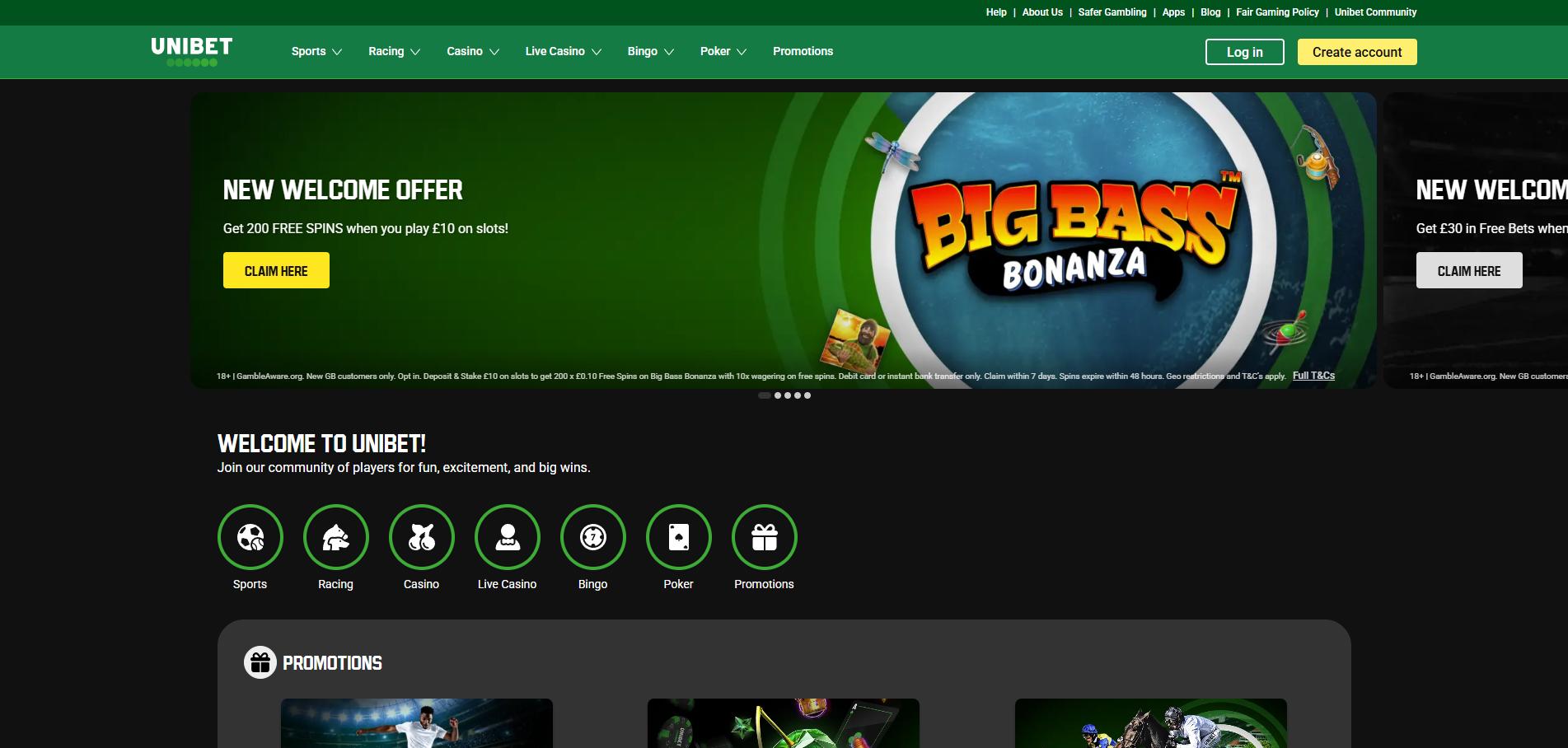Open the Bingo ball circle icon
The height and width of the screenshot is (748, 1568).
pyautogui.click(x=593, y=537)
